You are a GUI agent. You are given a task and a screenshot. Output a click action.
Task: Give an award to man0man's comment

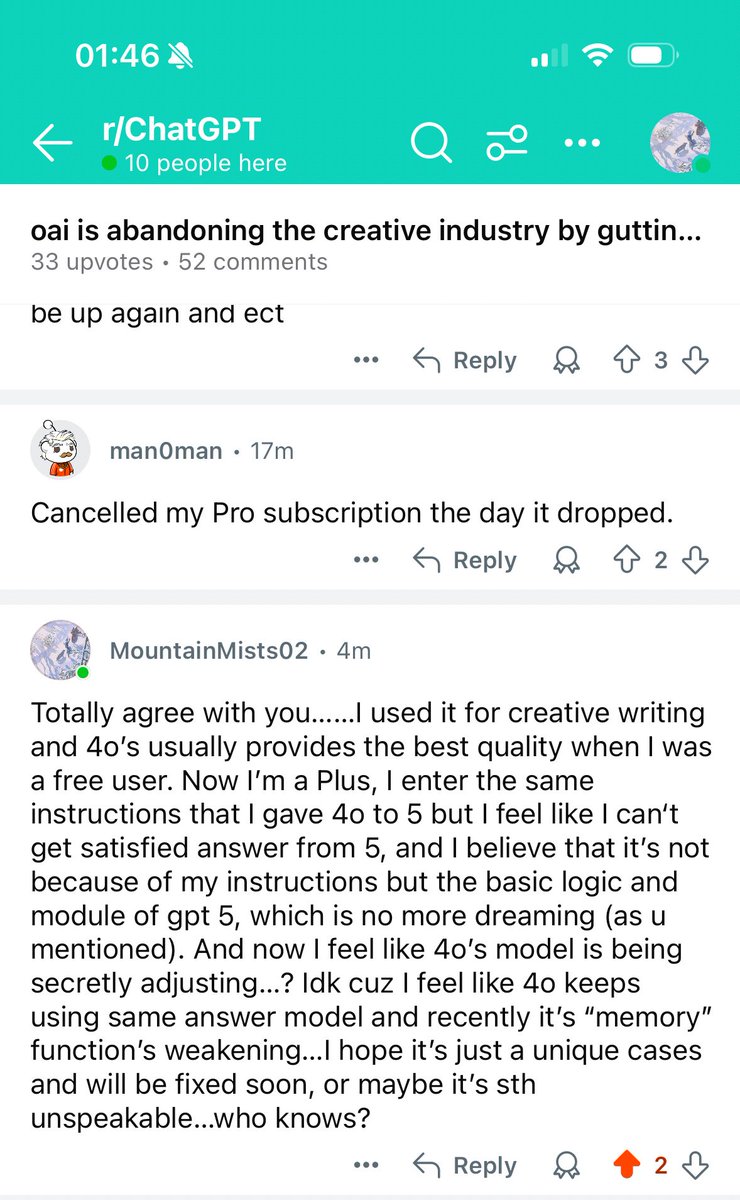[x=567, y=561]
